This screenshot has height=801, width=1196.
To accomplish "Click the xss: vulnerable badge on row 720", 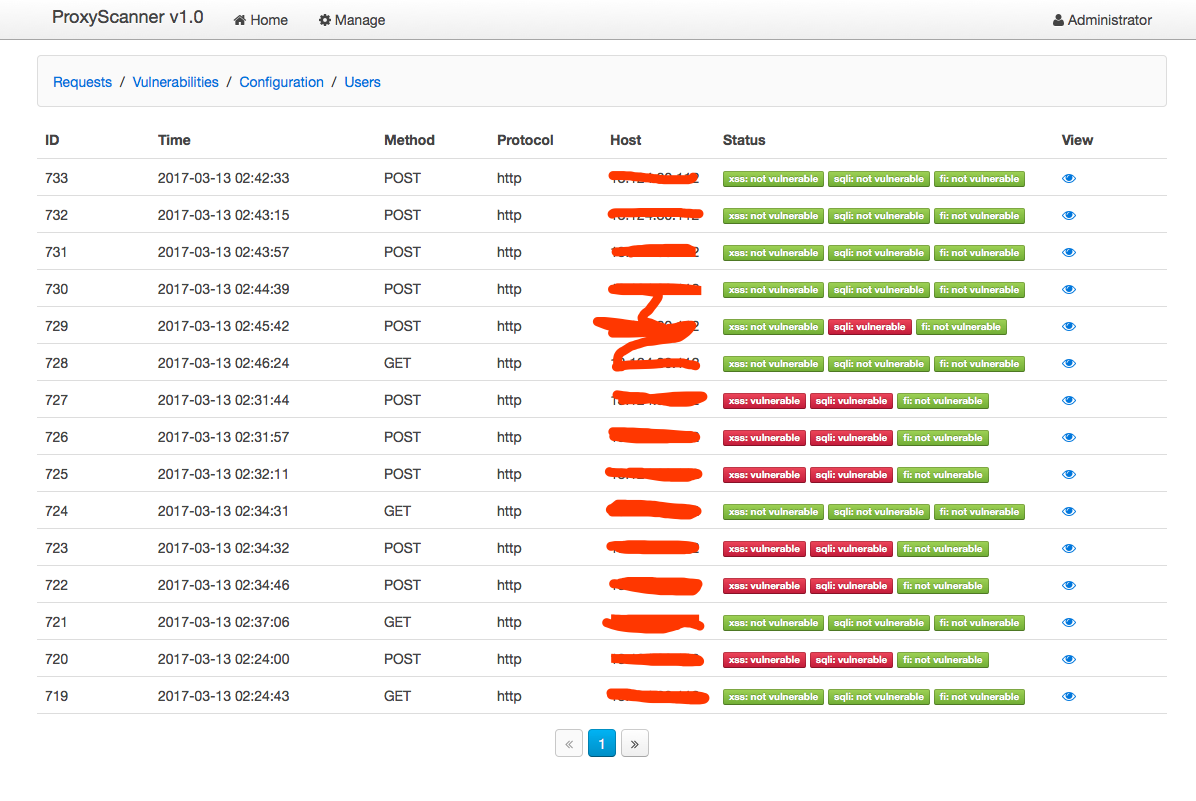I will click(x=764, y=660).
